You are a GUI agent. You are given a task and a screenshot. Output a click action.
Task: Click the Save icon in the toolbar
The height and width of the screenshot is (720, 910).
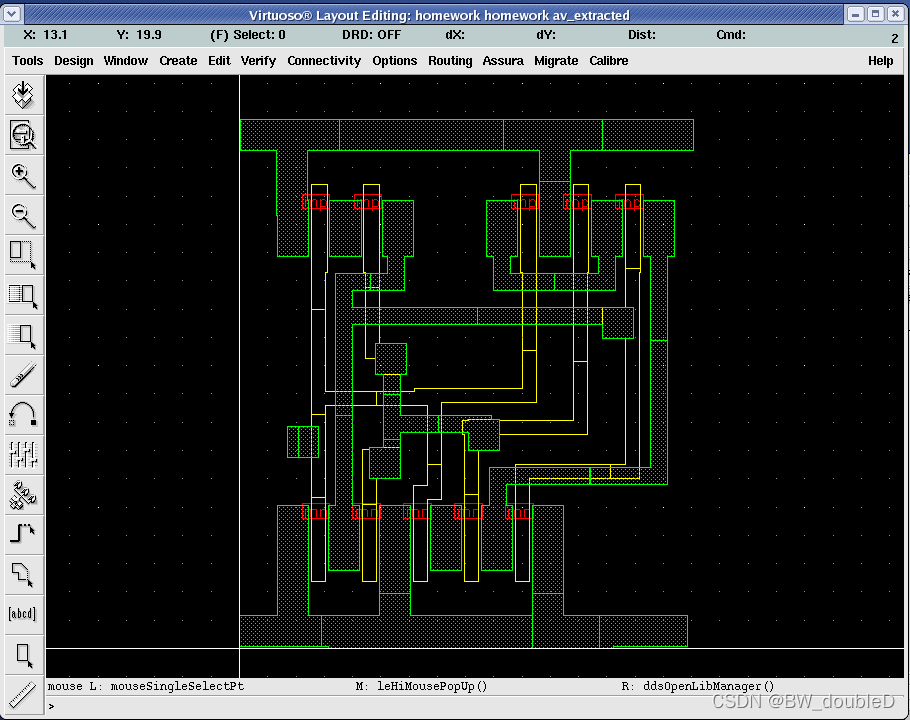23,95
